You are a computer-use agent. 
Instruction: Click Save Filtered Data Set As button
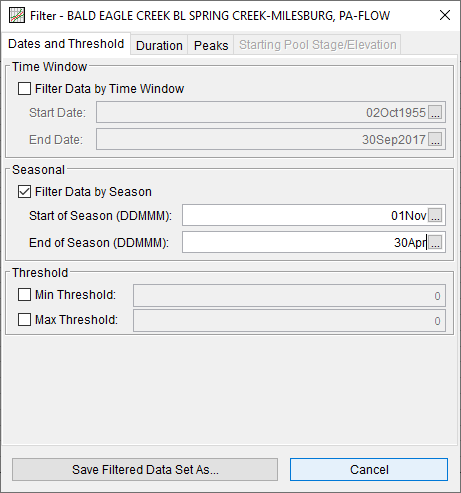(x=145, y=470)
